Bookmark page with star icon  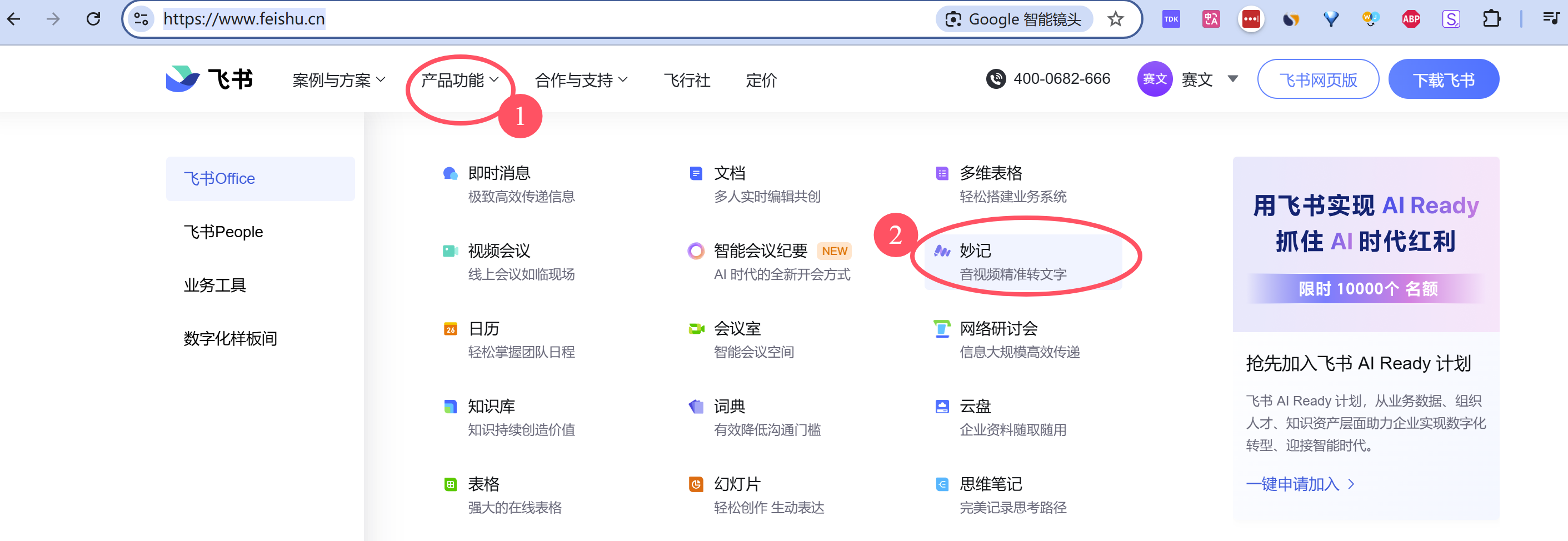[x=1115, y=19]
